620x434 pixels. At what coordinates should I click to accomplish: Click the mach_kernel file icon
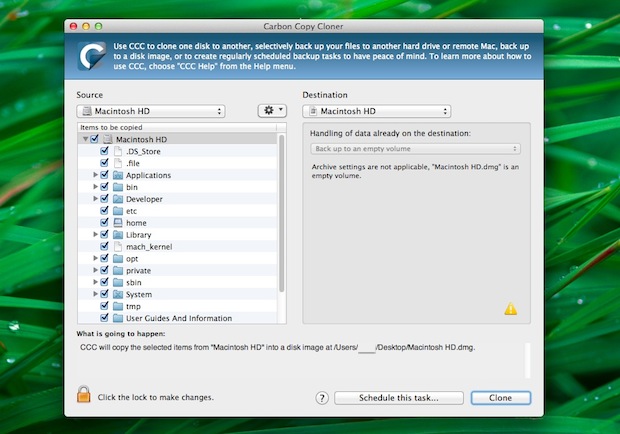click(x=118, y=247)
